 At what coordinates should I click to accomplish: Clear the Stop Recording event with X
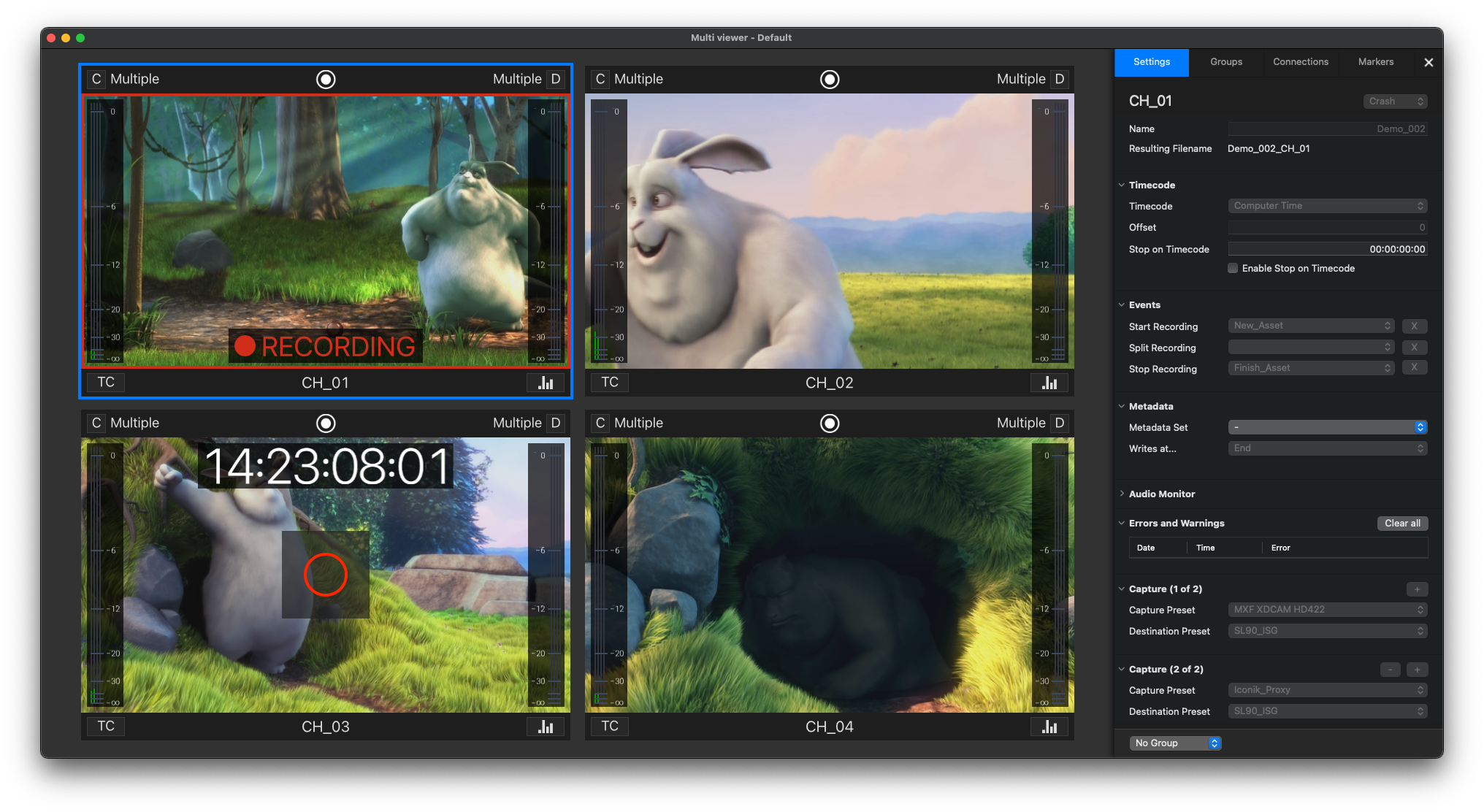click(x=1415, y=367)
